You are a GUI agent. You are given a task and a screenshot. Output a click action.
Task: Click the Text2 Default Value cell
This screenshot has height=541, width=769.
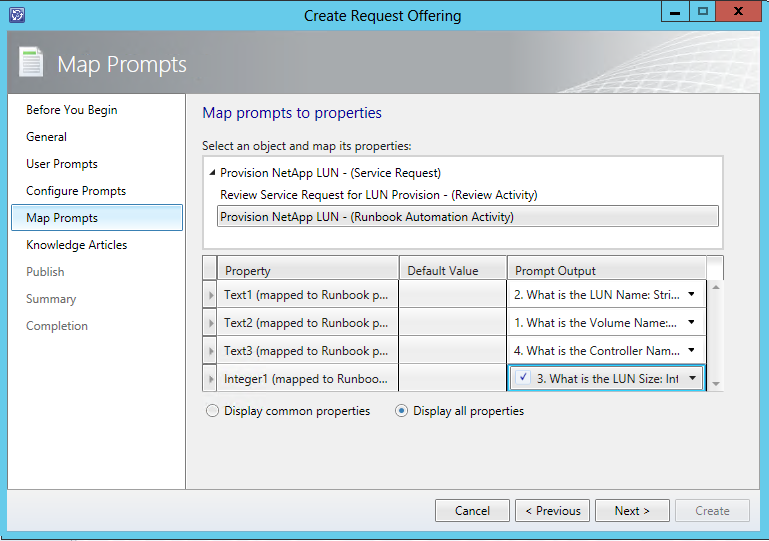tap(453, 323)
